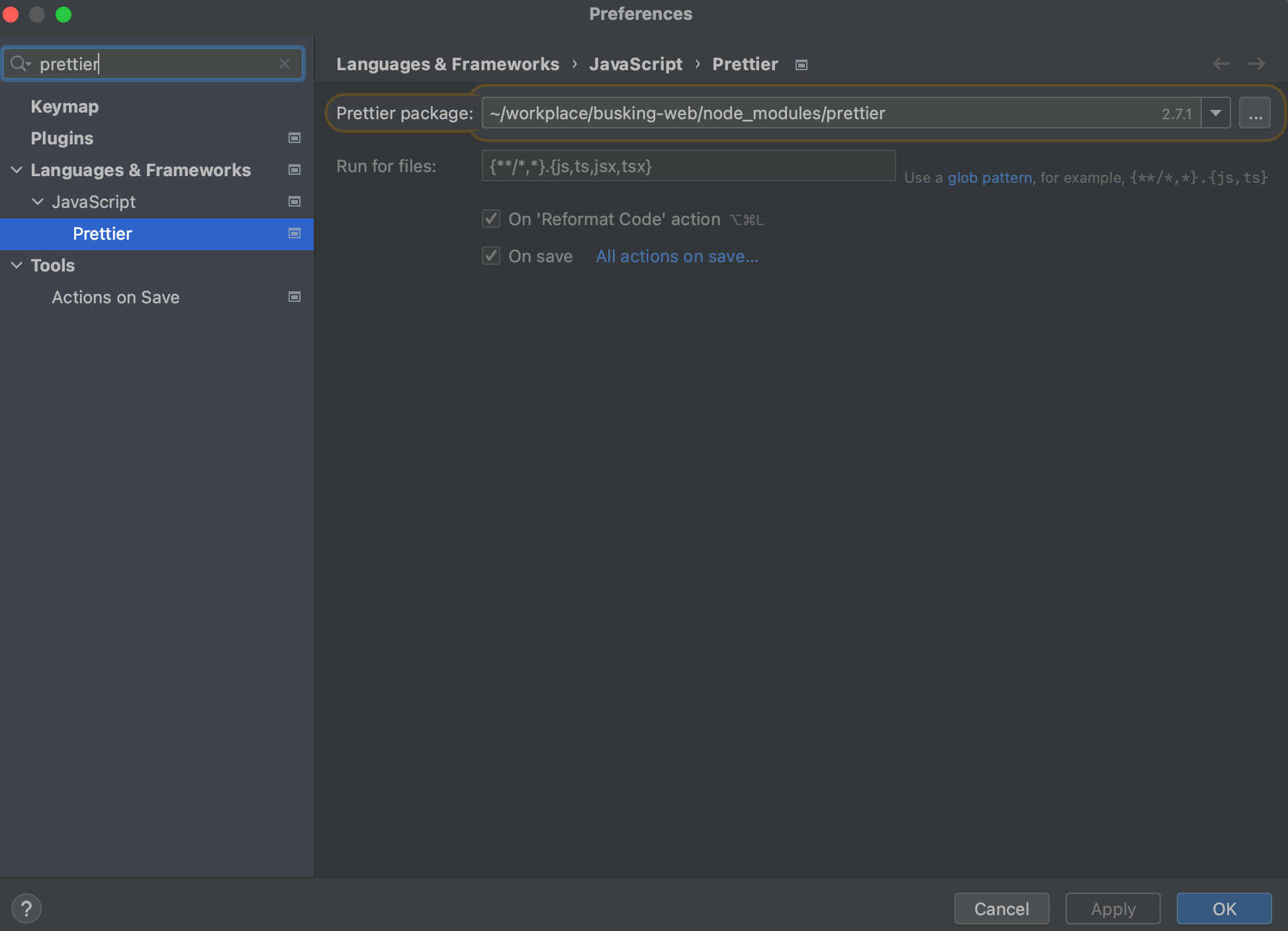Select Actions on Save in the tree
This screenshot has height=931, width=1288.
coord(116,297)
